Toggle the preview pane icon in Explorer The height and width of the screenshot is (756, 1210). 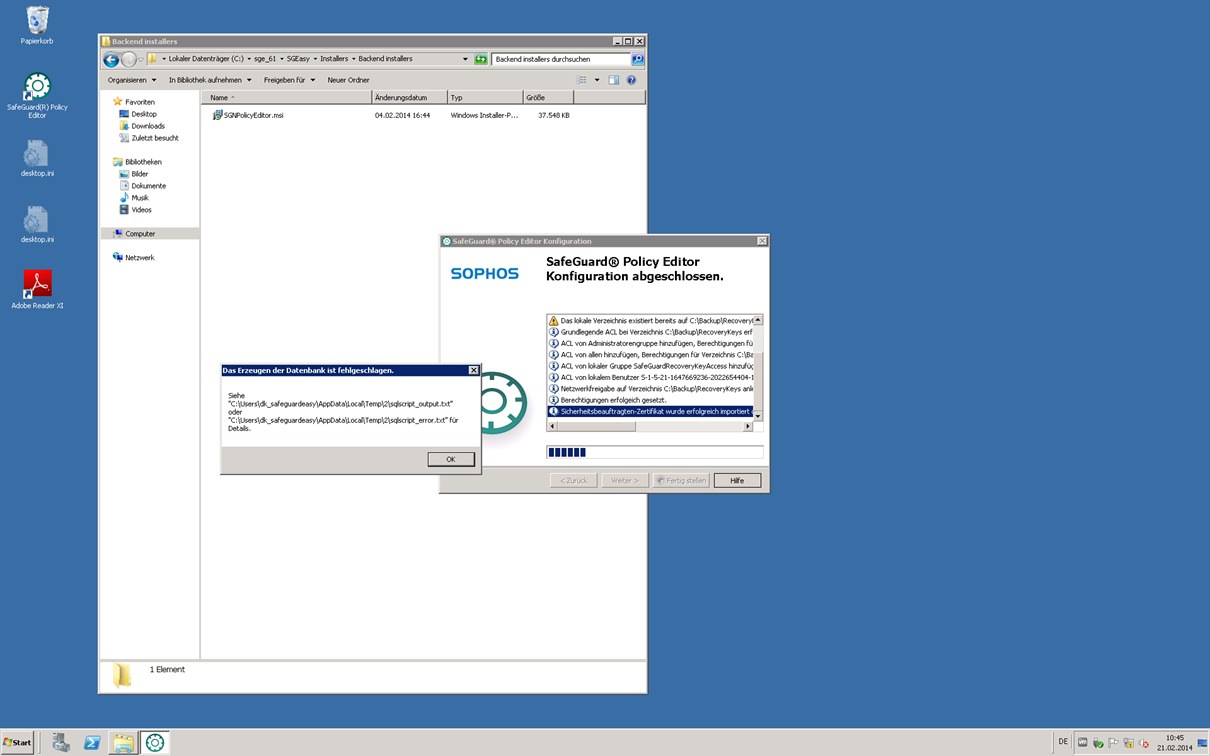pyautogui.click(x=614, y=80)
